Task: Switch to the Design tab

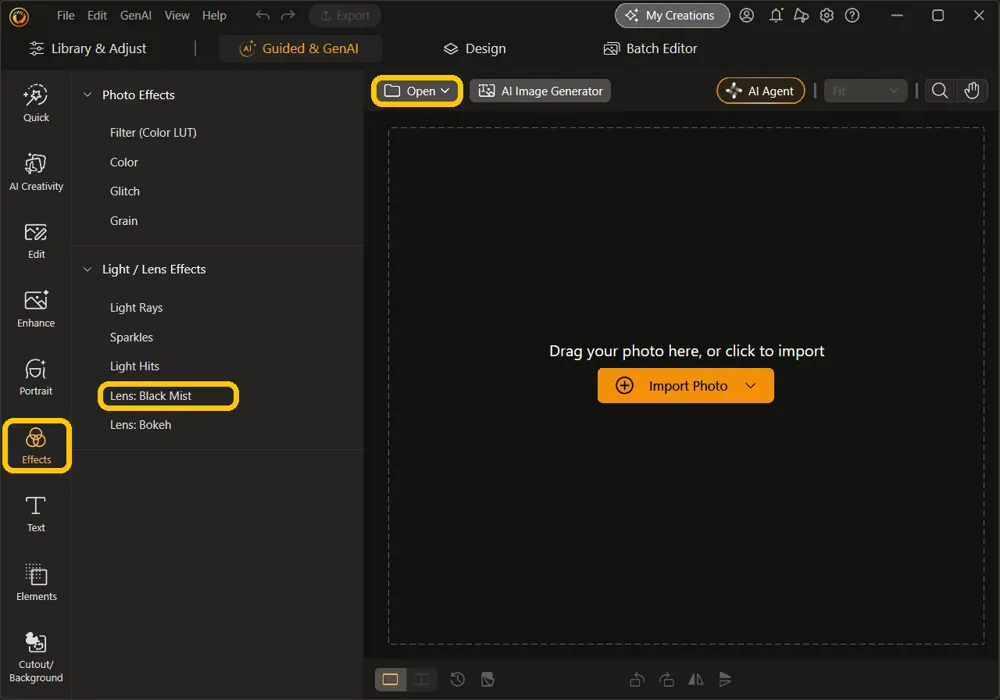Action: click(474, 48)
